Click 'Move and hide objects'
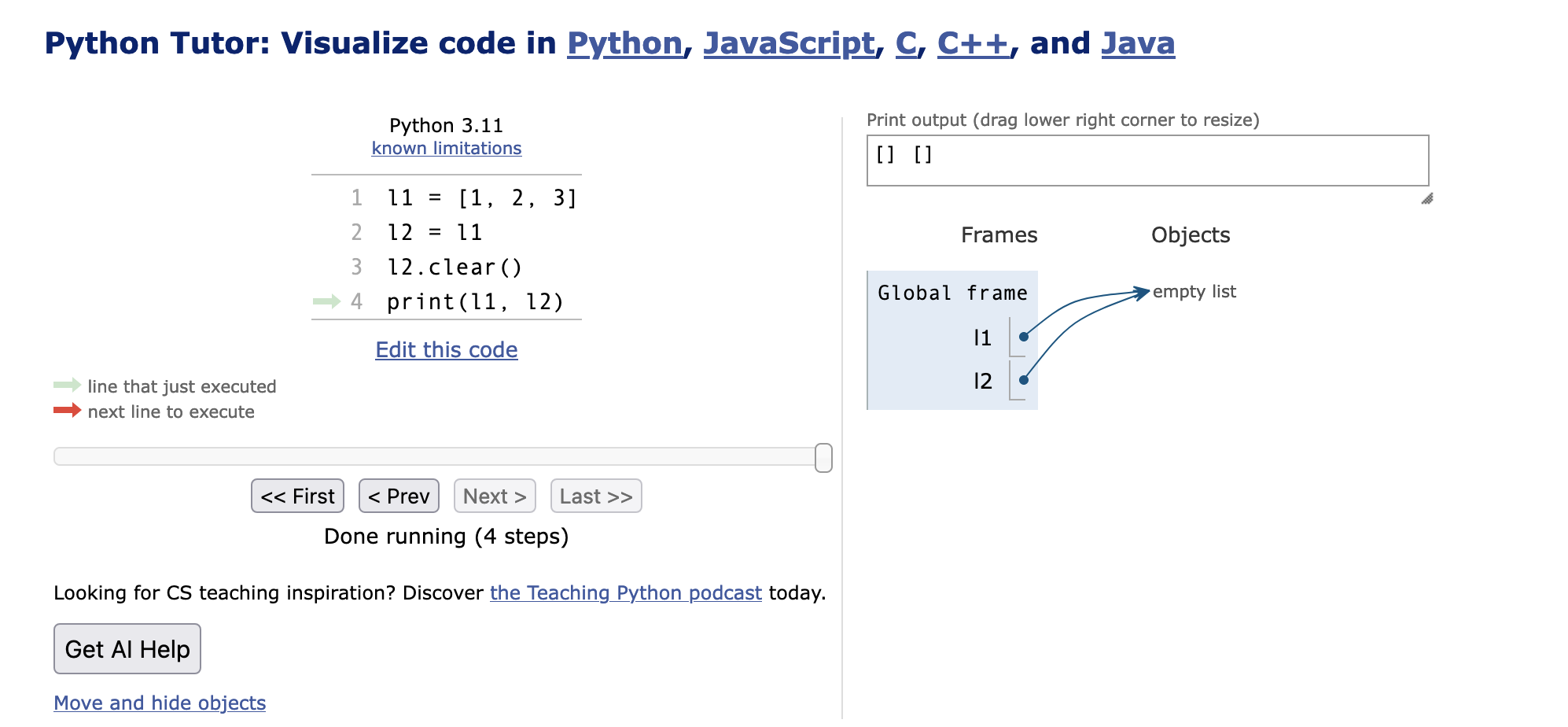 [160, 703]
